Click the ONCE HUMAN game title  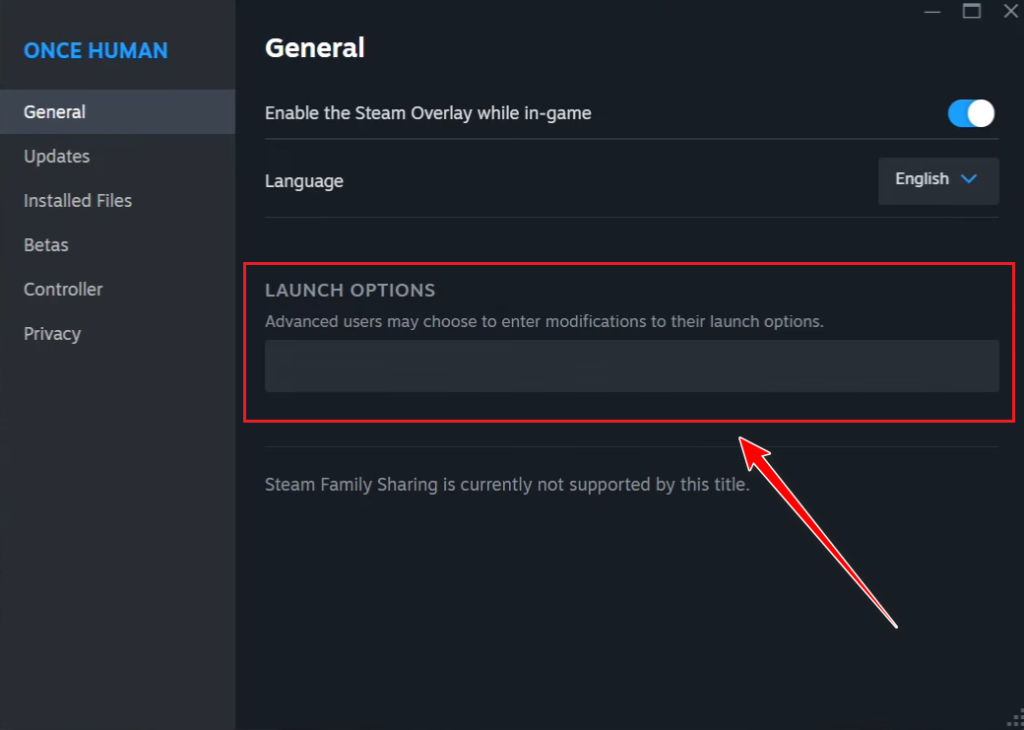click(96, 51)
